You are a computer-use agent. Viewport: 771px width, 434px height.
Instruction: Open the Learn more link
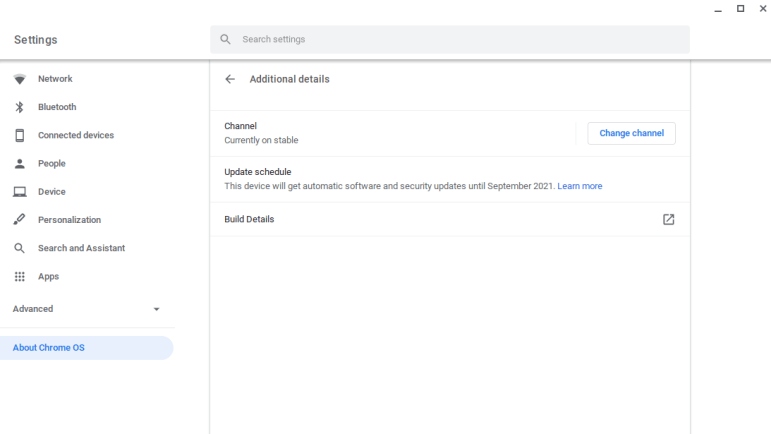580,186
